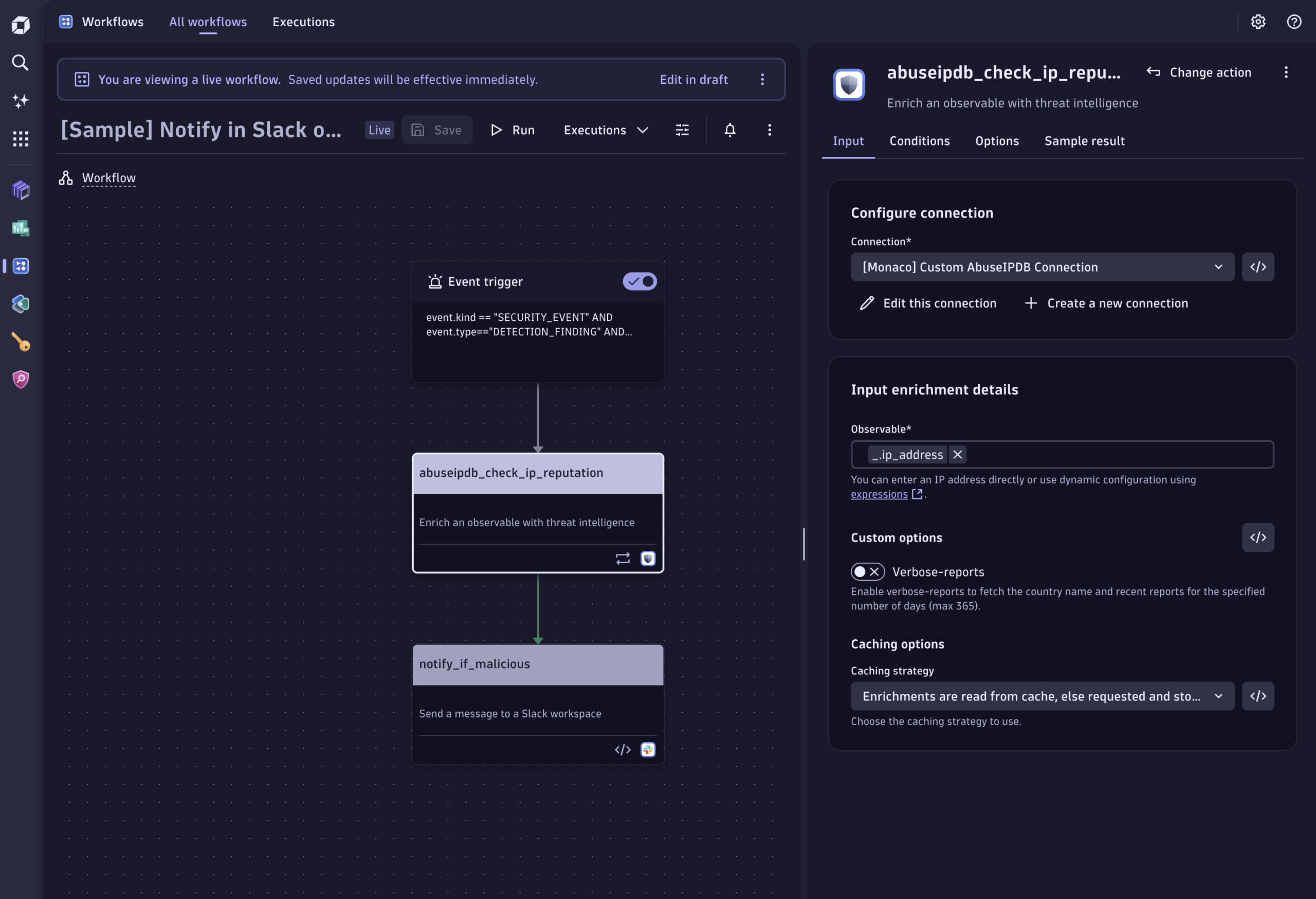Toggle expression mode for Connection field
Image resolution: width=1316 pixels, height=899 pixels.
[1258, 267]
